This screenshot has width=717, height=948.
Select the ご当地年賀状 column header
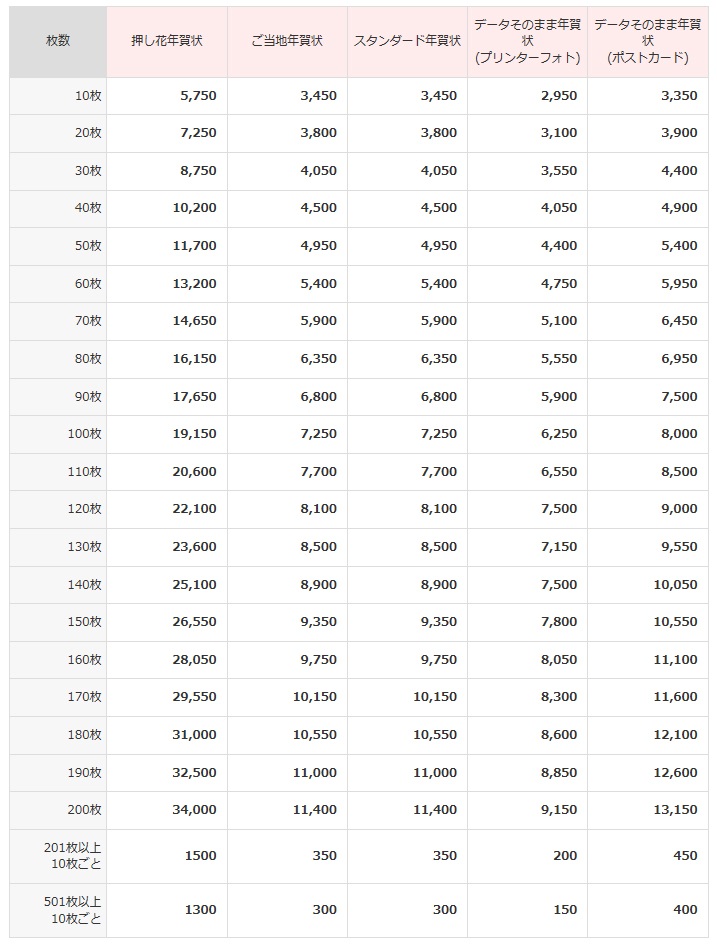click(x=287, y=41)
